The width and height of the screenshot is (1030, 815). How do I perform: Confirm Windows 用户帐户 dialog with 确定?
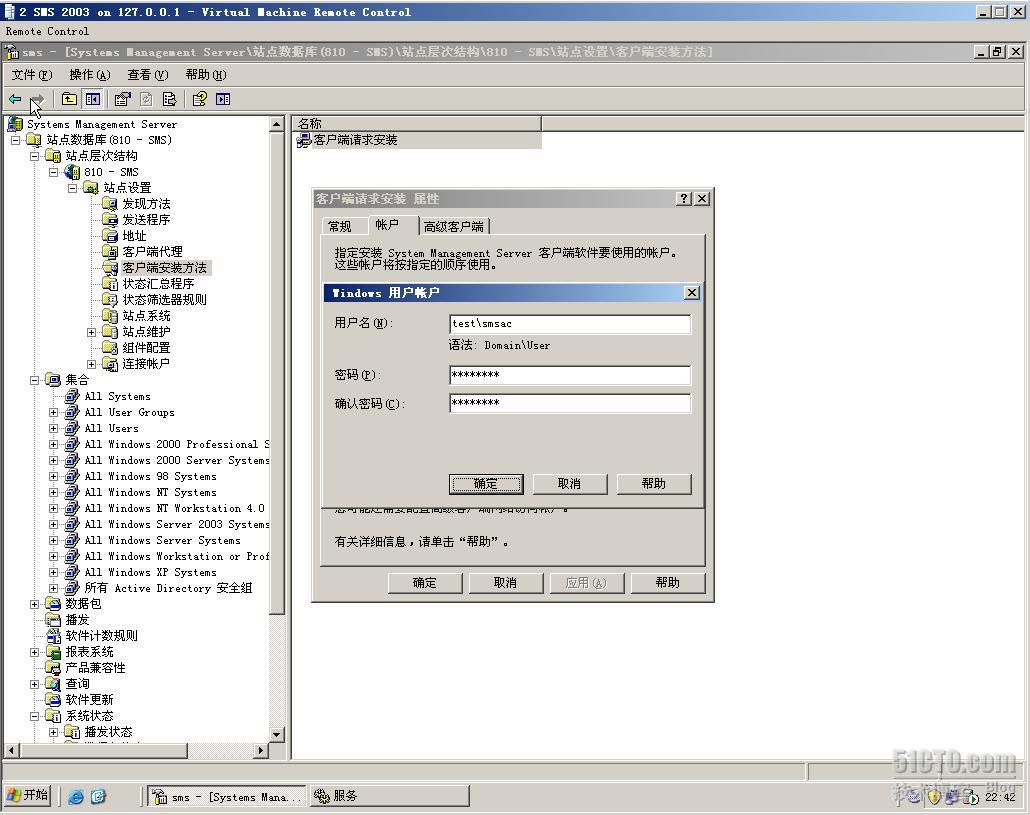point(486,484)
